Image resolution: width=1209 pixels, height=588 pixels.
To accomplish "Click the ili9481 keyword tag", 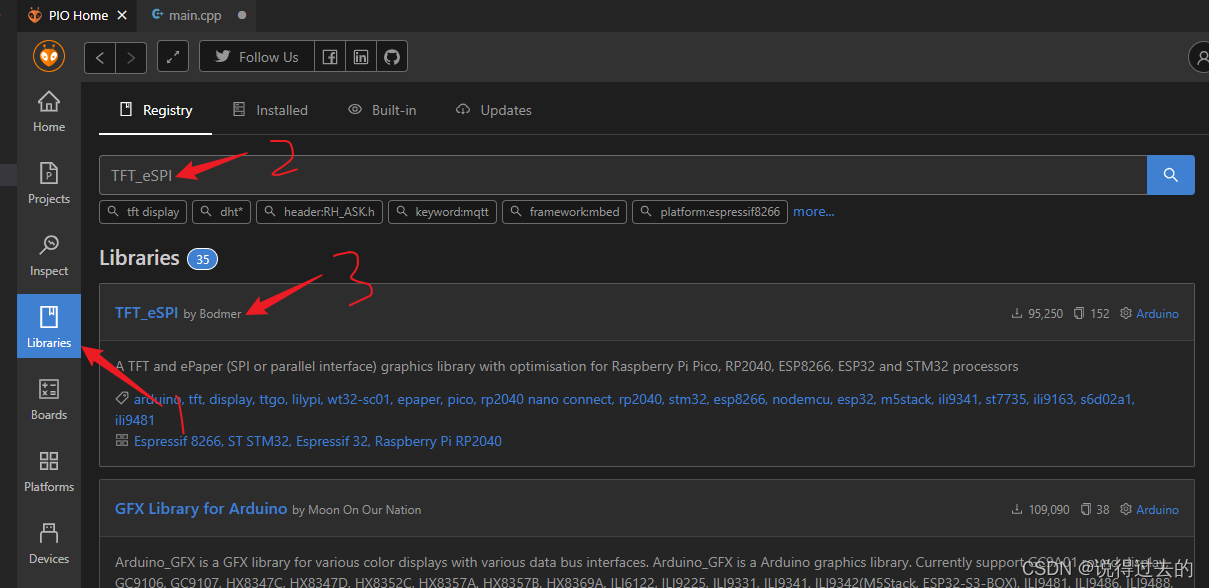I will pyautogui.click(x=135, y=420).
